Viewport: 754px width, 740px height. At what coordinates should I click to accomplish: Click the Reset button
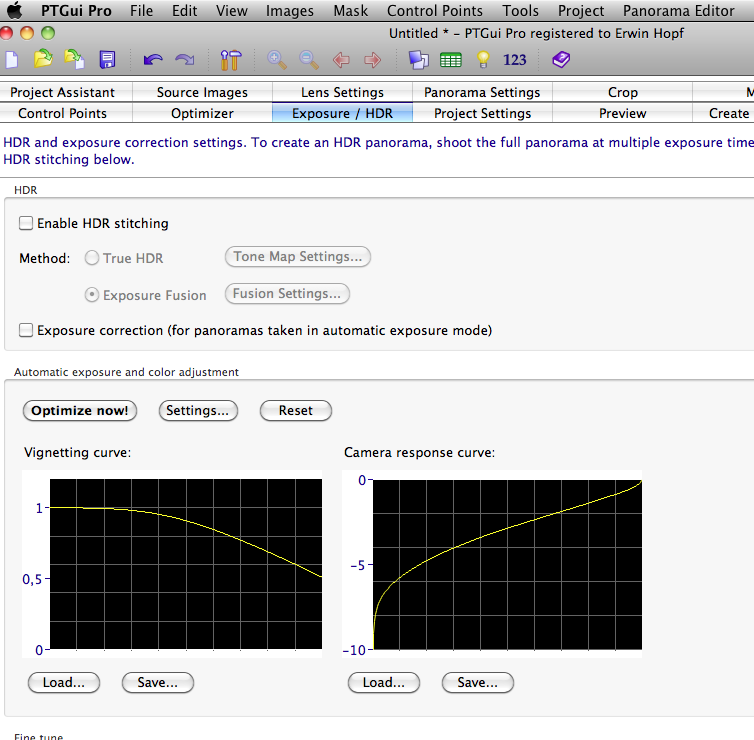pyautogui.click(x=296, y=411)
